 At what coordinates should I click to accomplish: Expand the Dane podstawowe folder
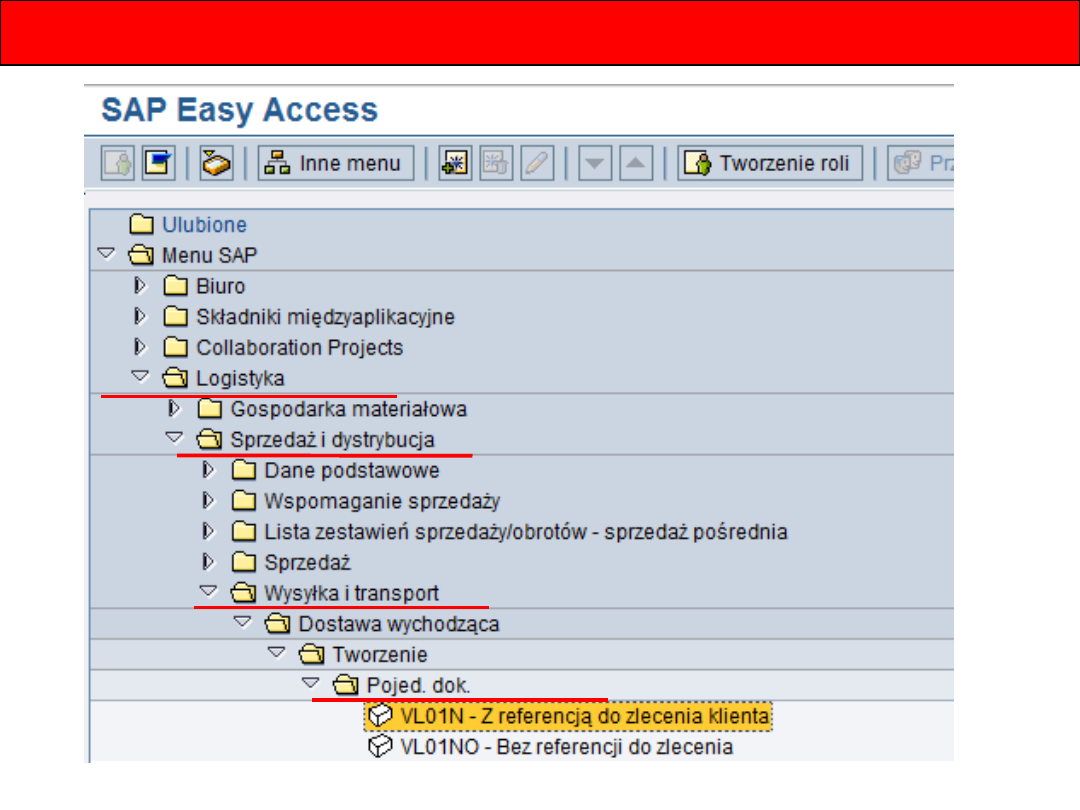point(208,470)
